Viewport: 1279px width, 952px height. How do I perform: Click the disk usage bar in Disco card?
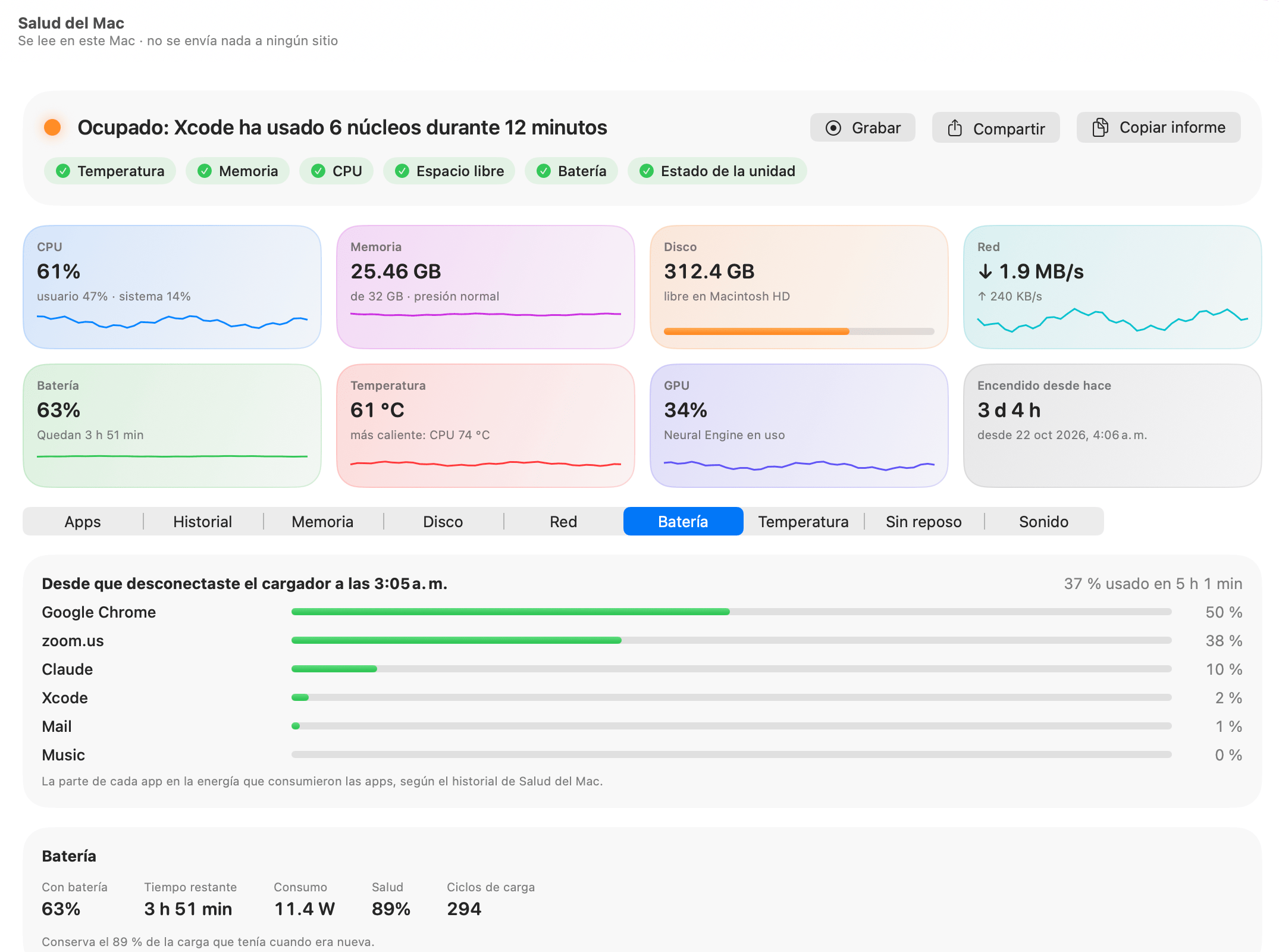(799, 331)
